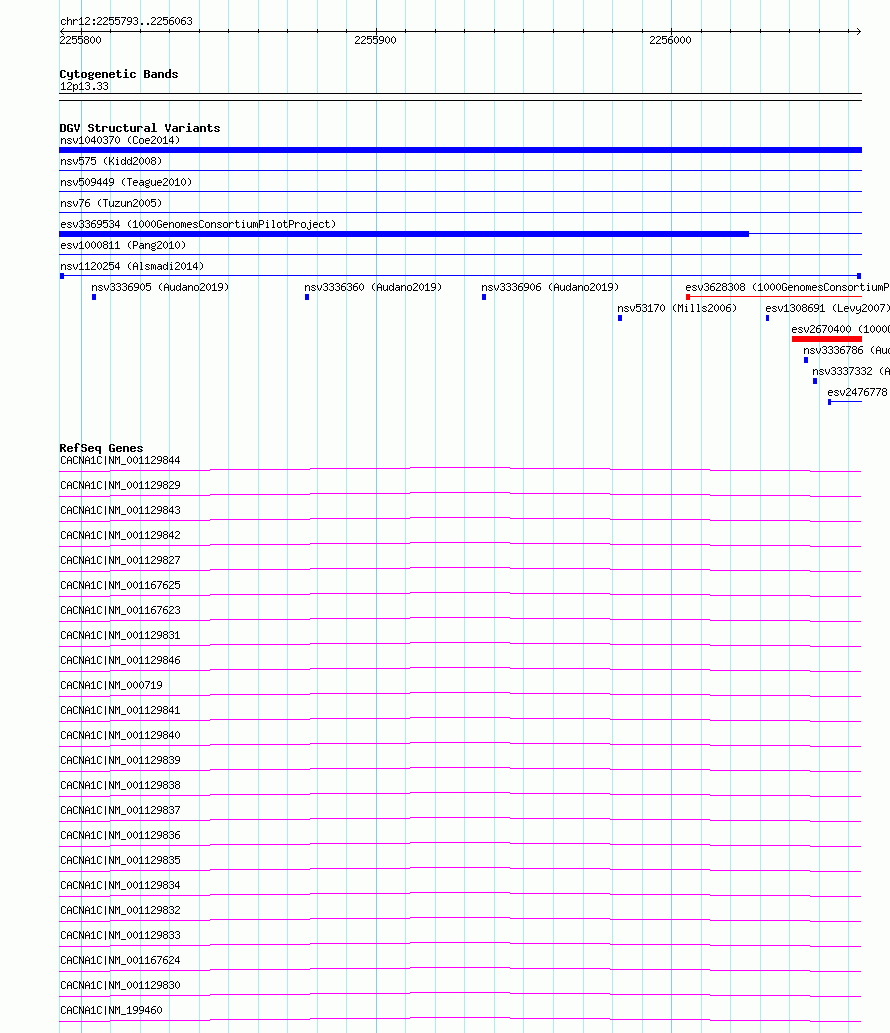
Task: Click the 2256000 ruler position label
Action: (x=670, y=40)
